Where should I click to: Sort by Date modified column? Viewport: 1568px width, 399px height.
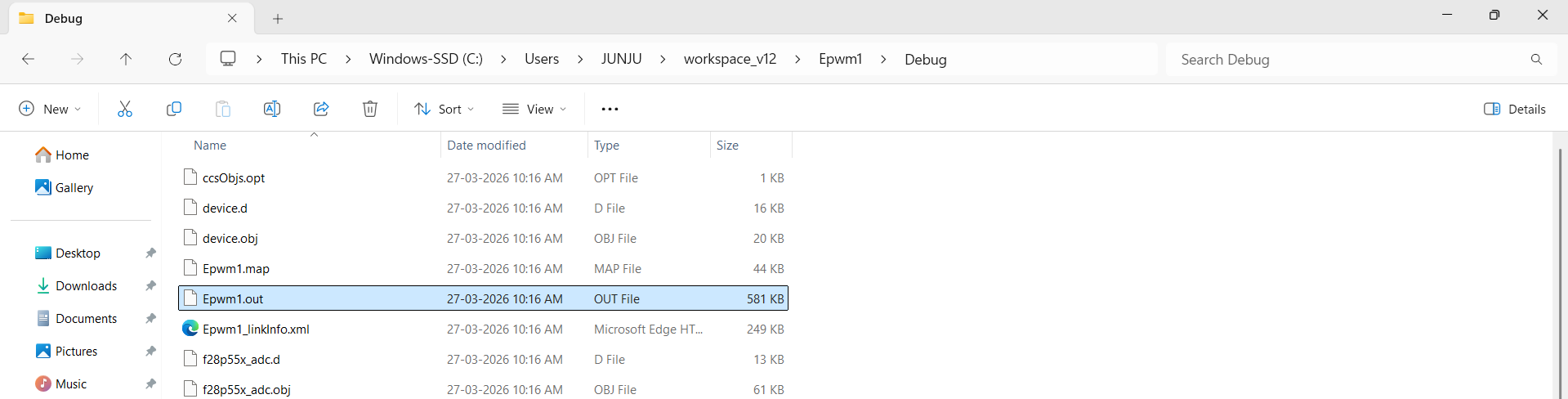486,146
